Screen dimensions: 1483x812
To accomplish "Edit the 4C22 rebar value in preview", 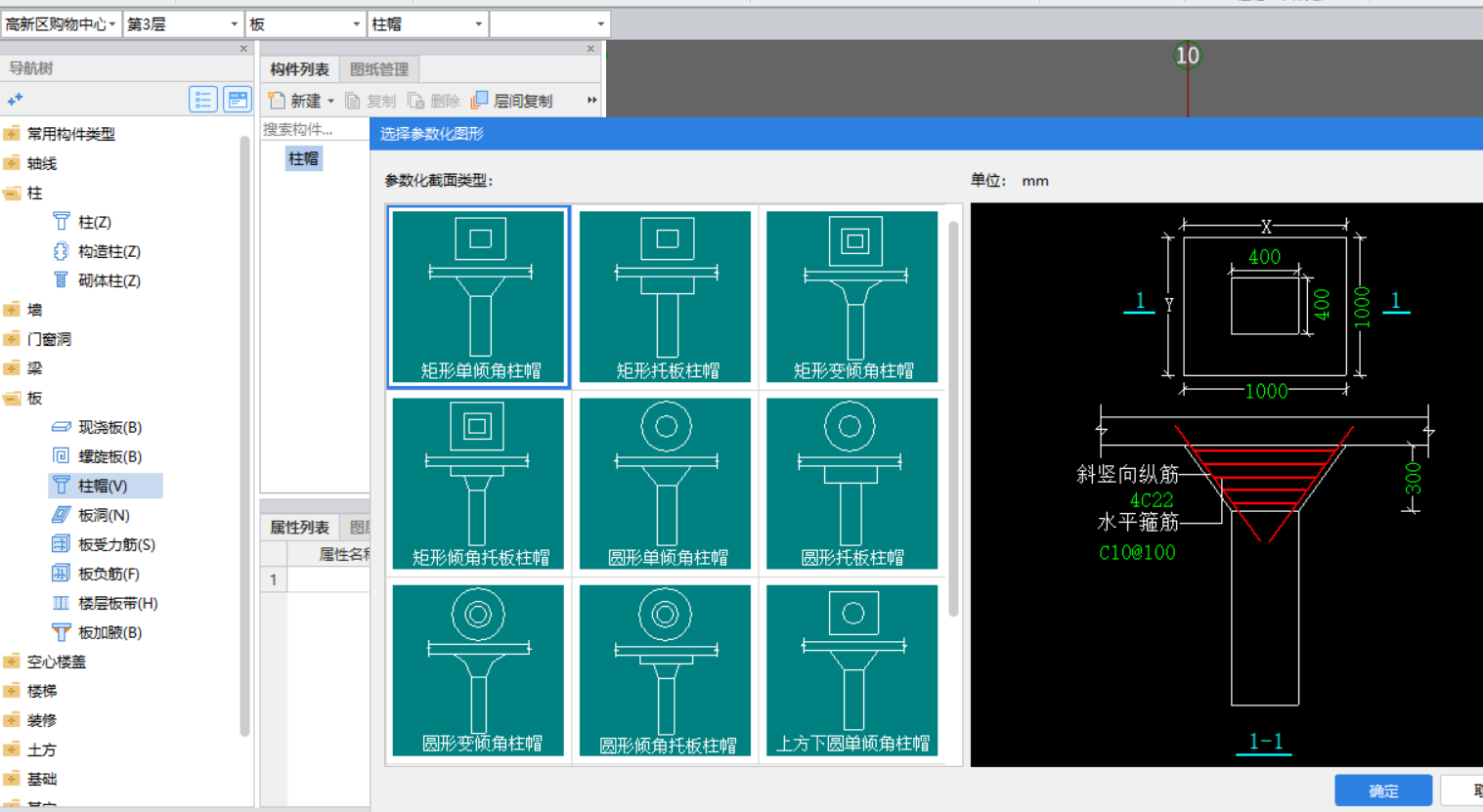I will (1151, 499).
